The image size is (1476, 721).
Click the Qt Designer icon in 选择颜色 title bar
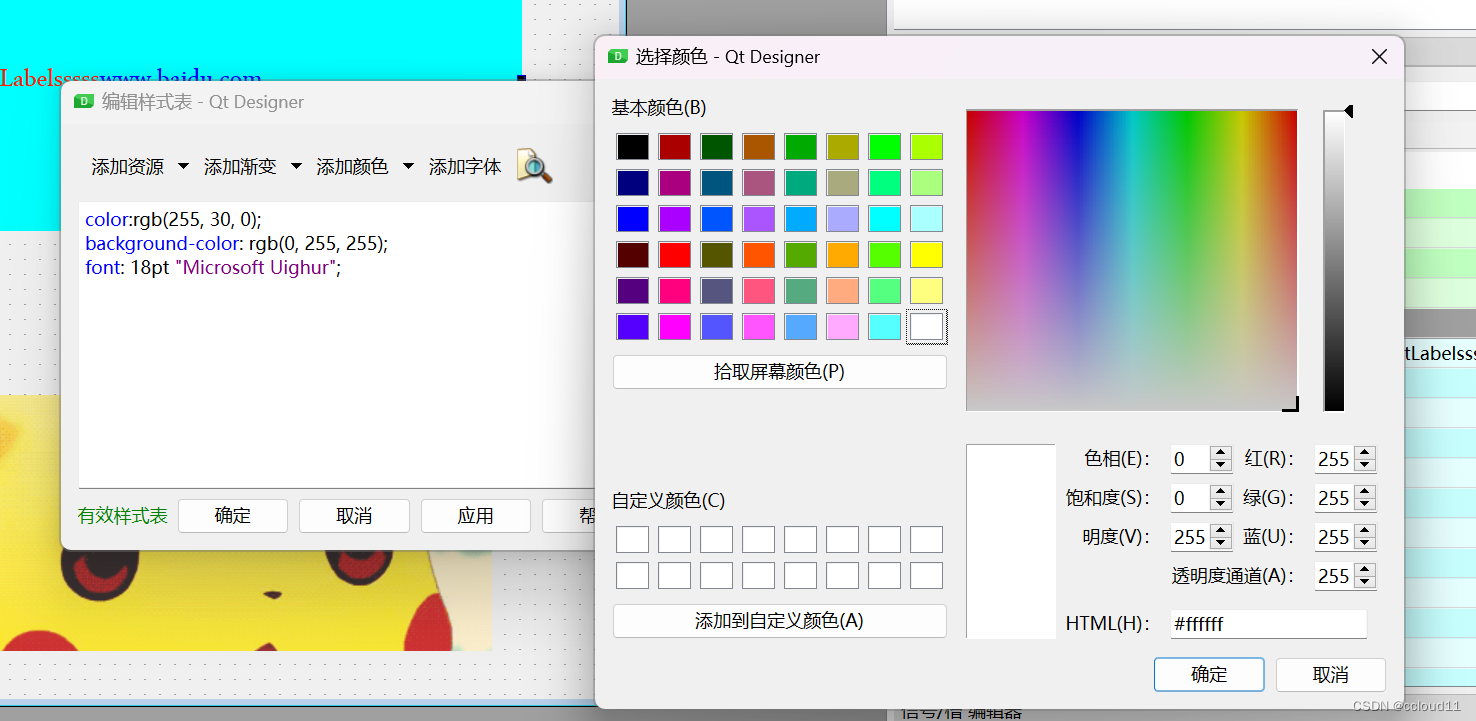click(x=617, y=57)
